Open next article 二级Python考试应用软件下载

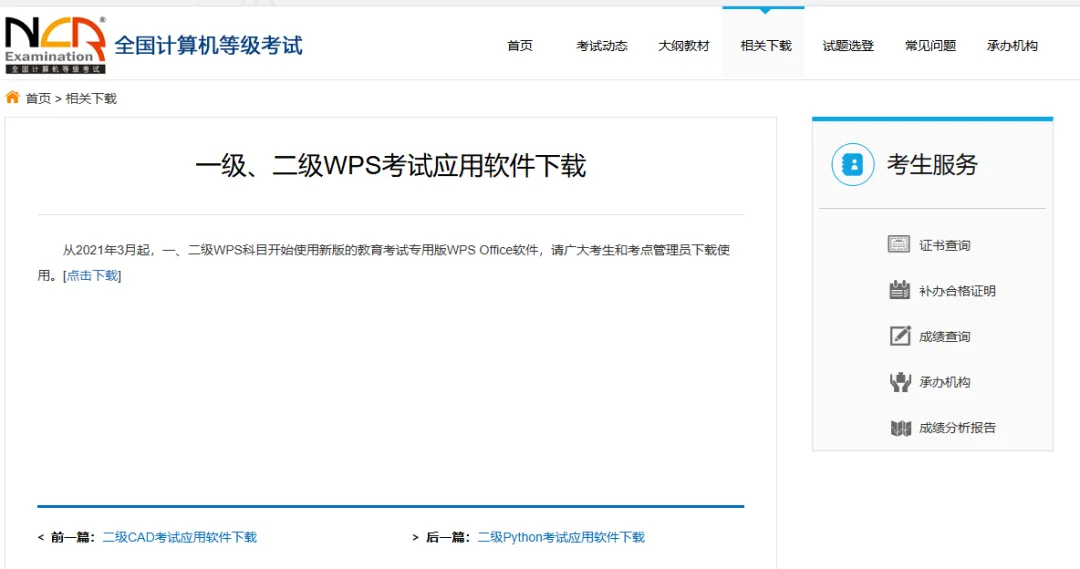tap(561, 537)
